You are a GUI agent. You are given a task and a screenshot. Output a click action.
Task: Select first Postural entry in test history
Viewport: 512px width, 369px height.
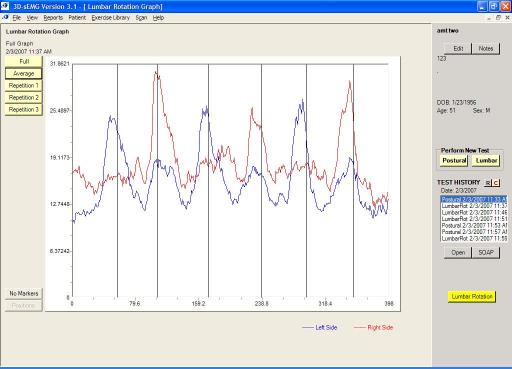(x=474, y=199)
